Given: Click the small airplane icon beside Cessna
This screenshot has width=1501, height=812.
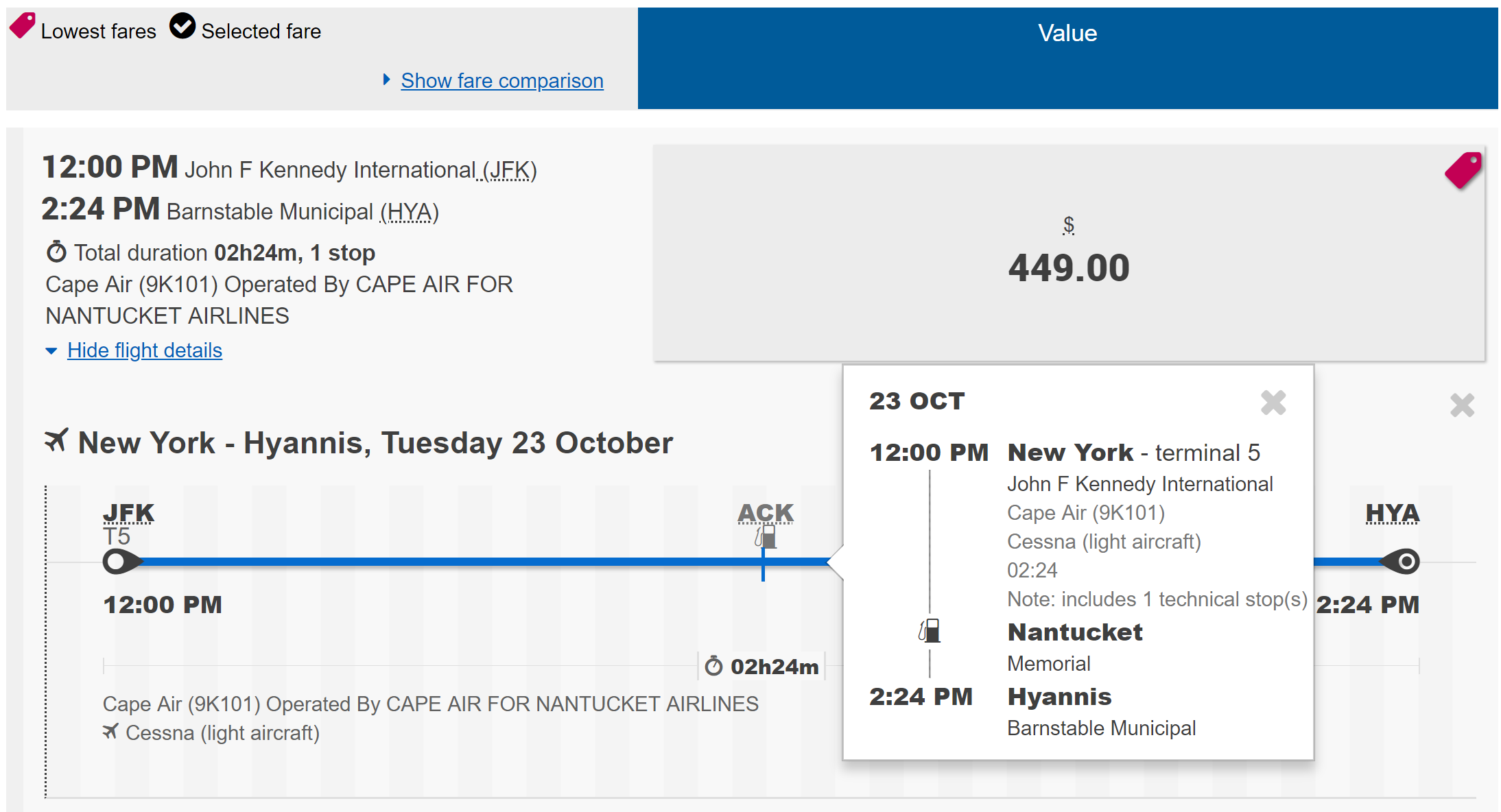Looking at the screenshot, I should (x=110, y=732).
